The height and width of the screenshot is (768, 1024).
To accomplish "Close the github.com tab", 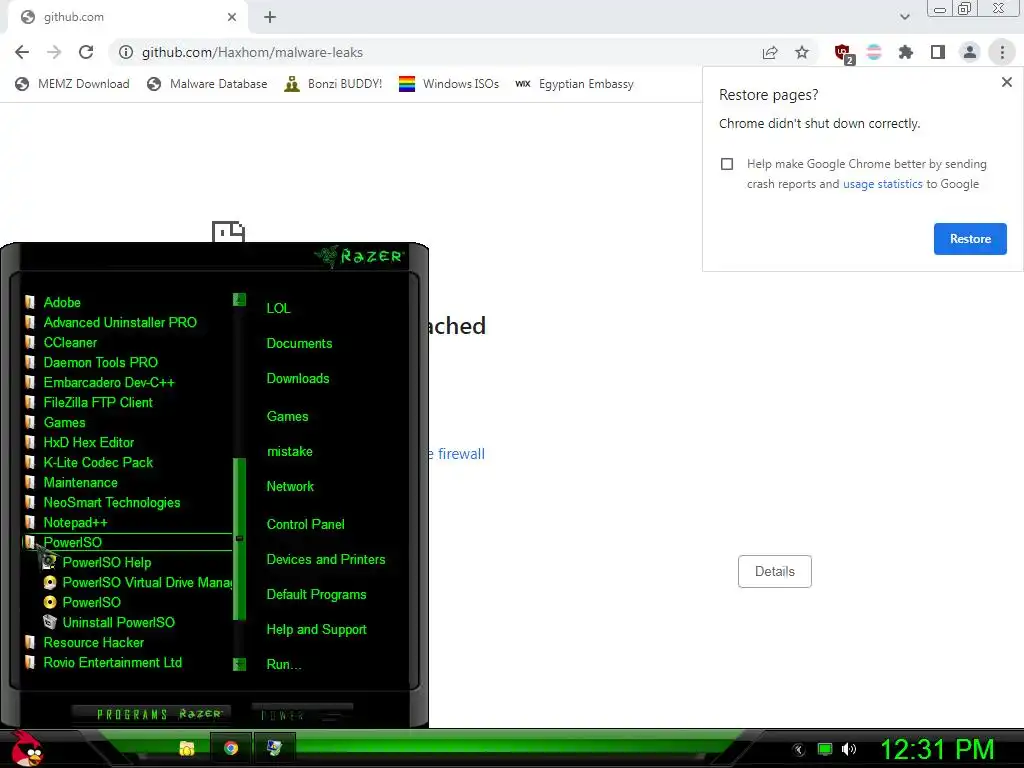I will [232, 17].
